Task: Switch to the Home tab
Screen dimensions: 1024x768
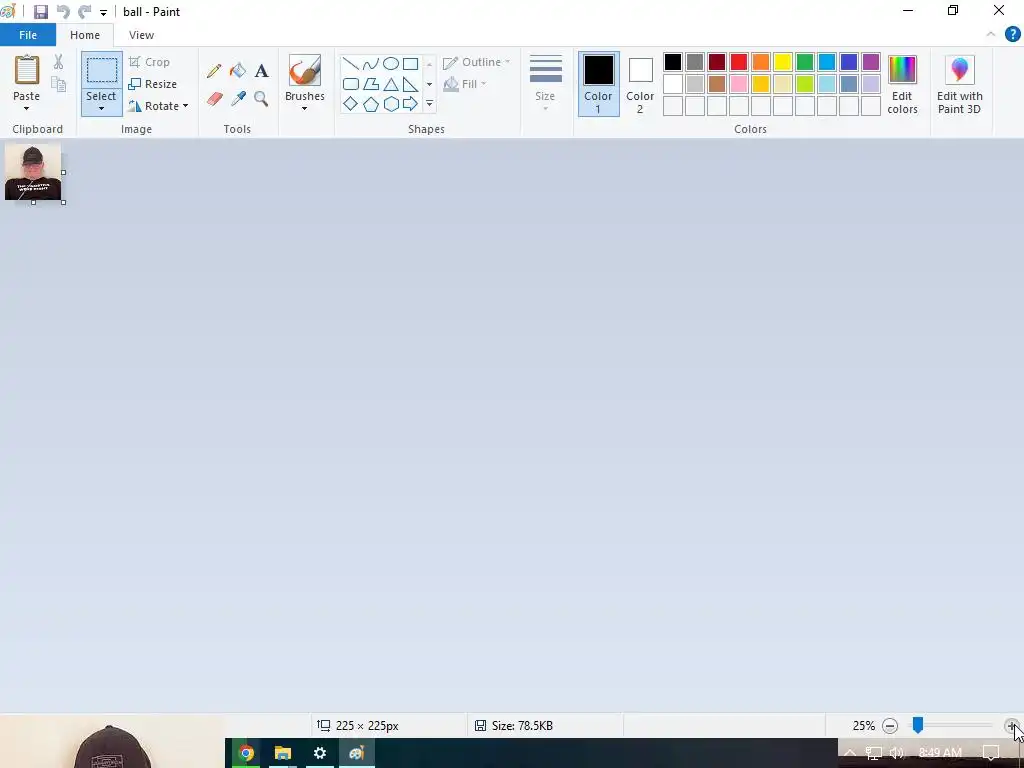Action: coord(85,35)
